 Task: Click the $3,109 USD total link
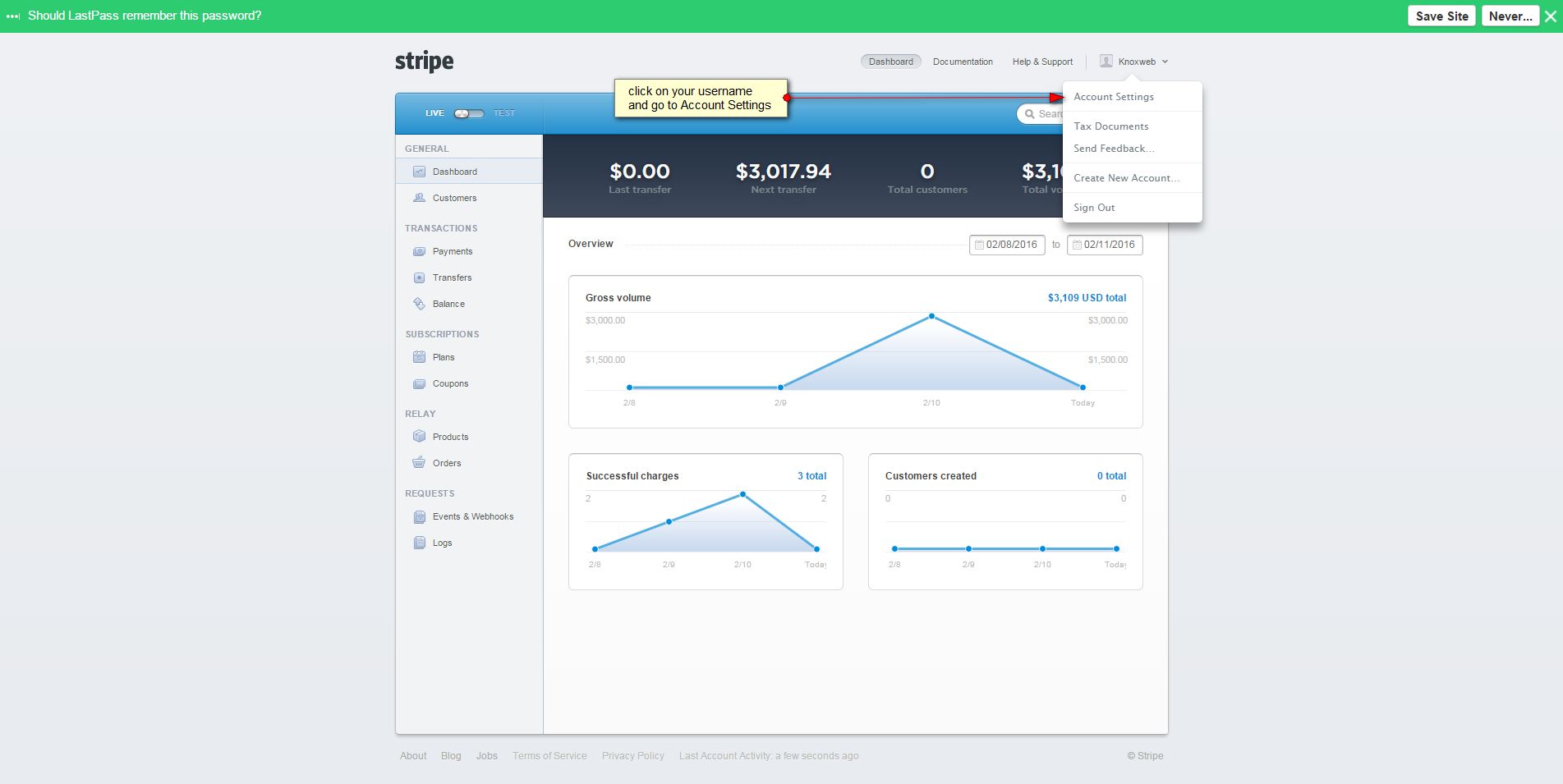[1087, 298]
